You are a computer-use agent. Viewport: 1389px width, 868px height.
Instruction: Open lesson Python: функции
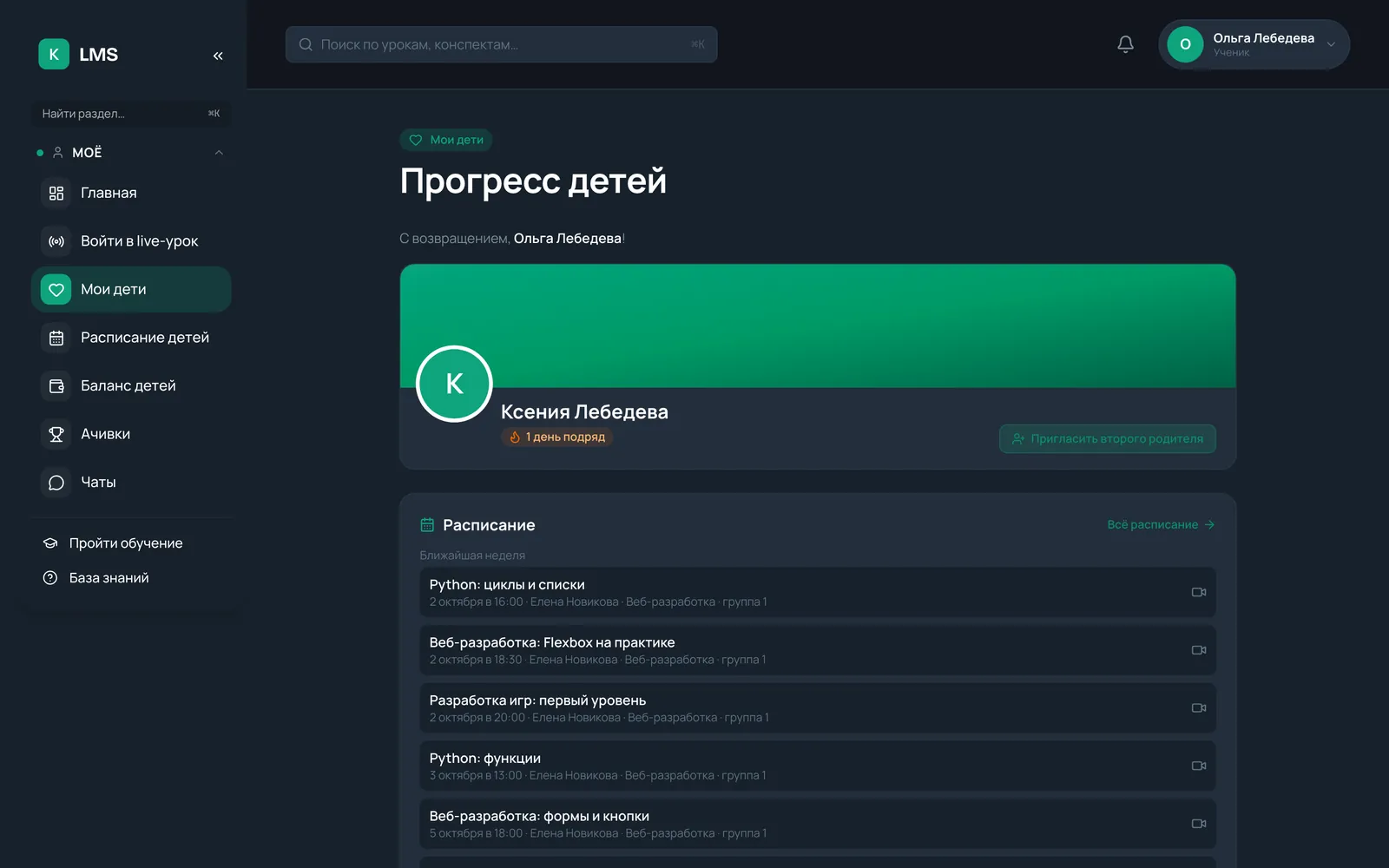coord(817,766)
